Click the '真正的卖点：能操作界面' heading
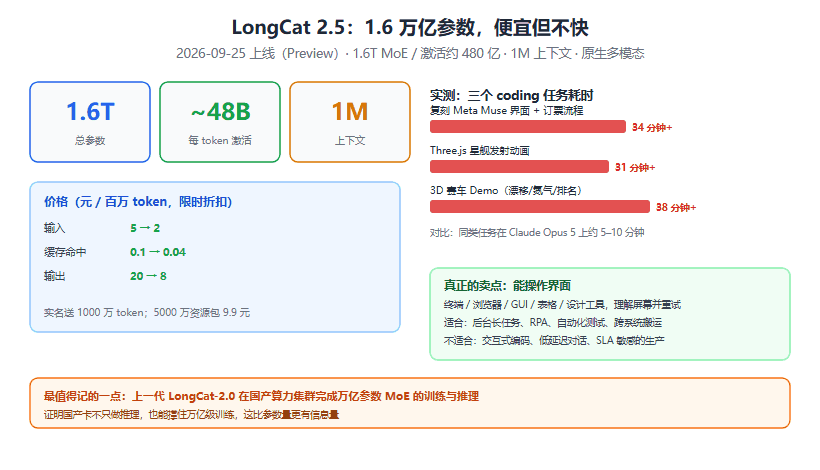The width and height of the screenshot is (820, 470). click(507, 285)
